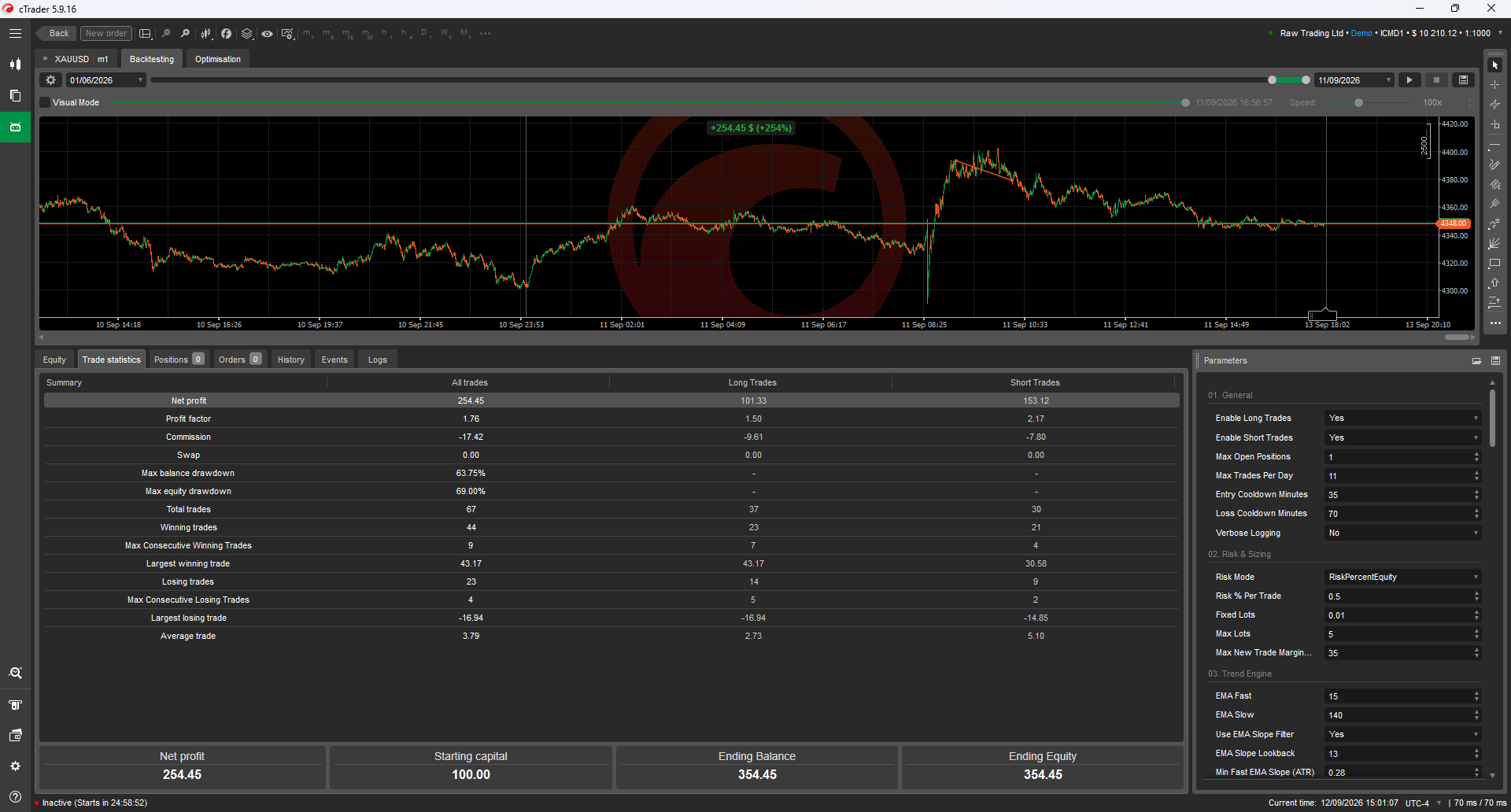Open the start date 01/06/2026 dropdown
This screenshot has width=1511, height=812.
tap(105, 80)
